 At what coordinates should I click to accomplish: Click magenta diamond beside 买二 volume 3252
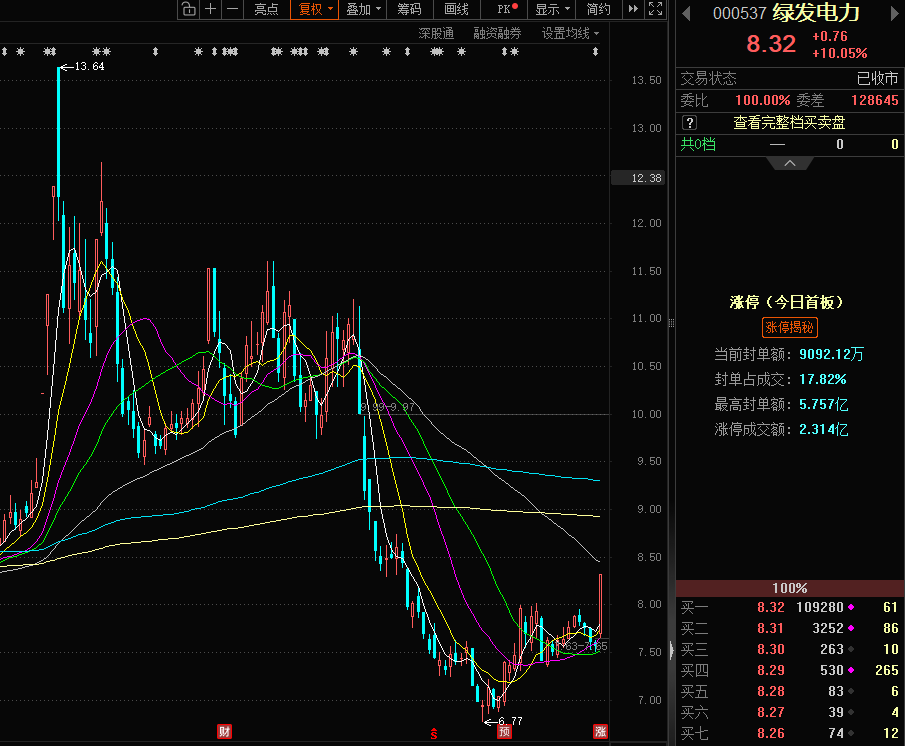(x=851, y=628)
